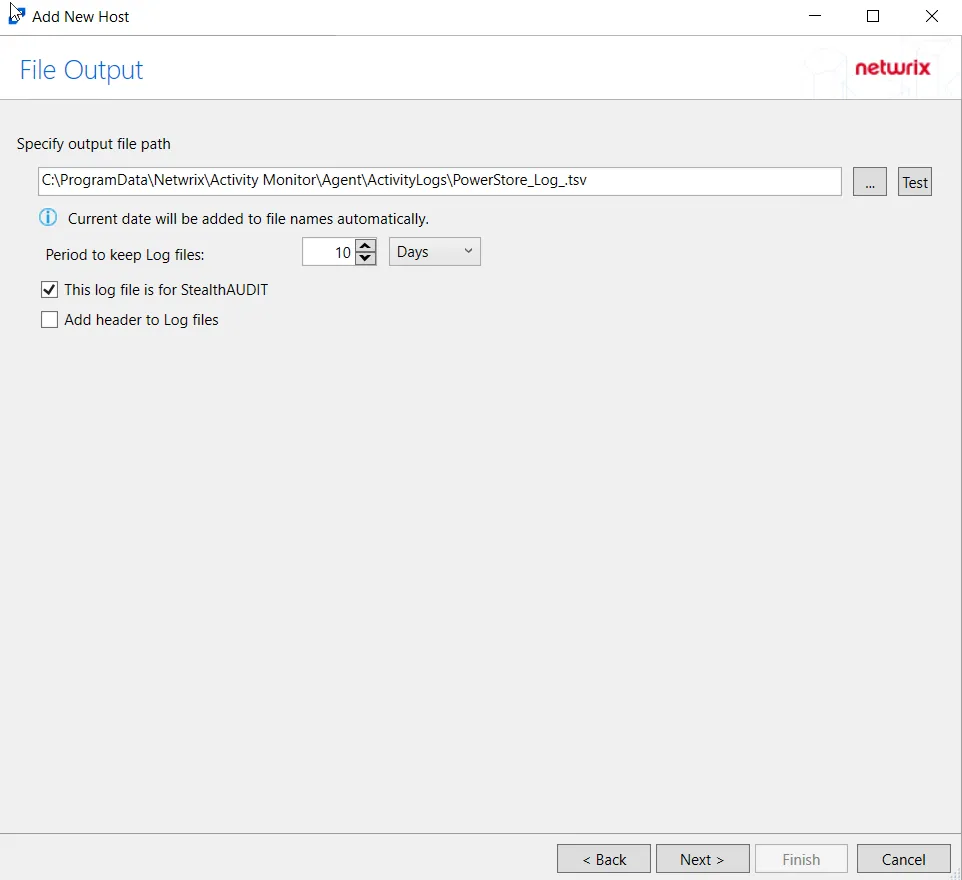Click the 'Specify output file path' label

pos(93,144)
